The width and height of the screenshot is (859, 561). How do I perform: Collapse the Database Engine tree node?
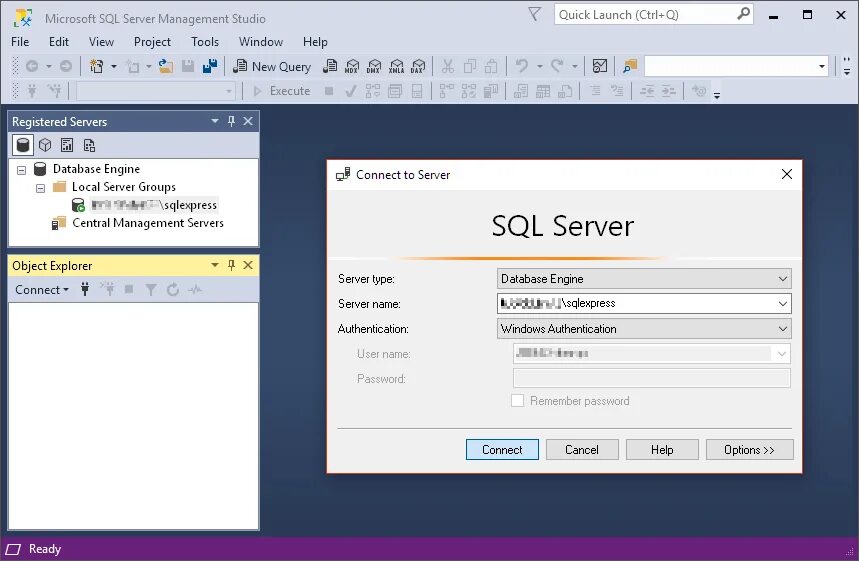pos(21,170)
